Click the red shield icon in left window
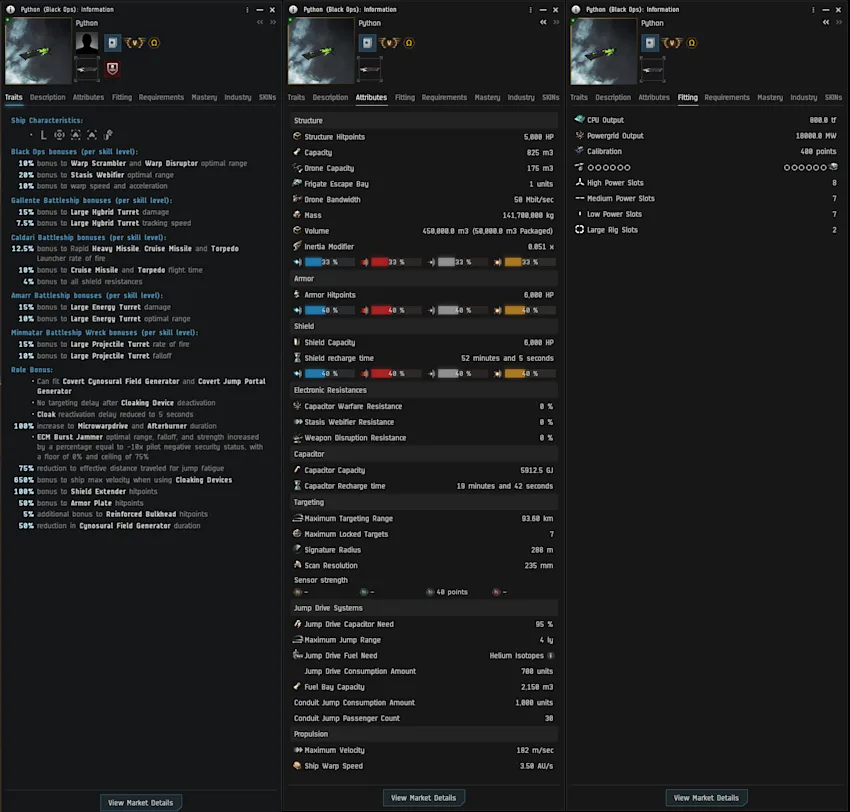The height and width of the screenshot is (812, 850). click(x=112, y=68)
